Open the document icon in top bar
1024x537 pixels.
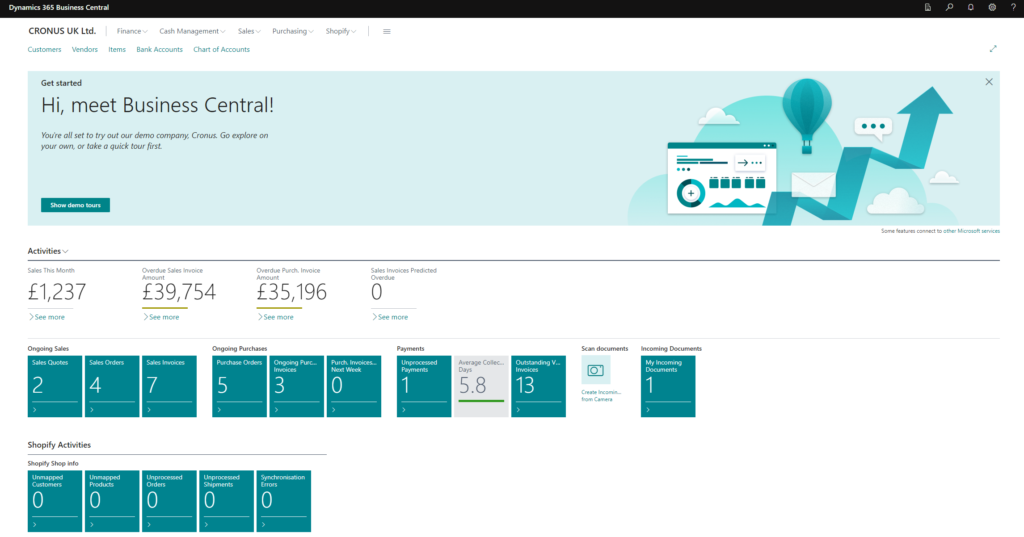pyautogui.click(x=927, y=7)
